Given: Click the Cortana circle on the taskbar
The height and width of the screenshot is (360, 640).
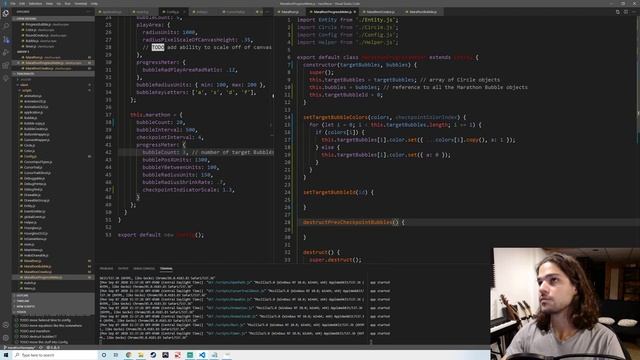Looking at the screenshot, I should [x=104, y=355].
